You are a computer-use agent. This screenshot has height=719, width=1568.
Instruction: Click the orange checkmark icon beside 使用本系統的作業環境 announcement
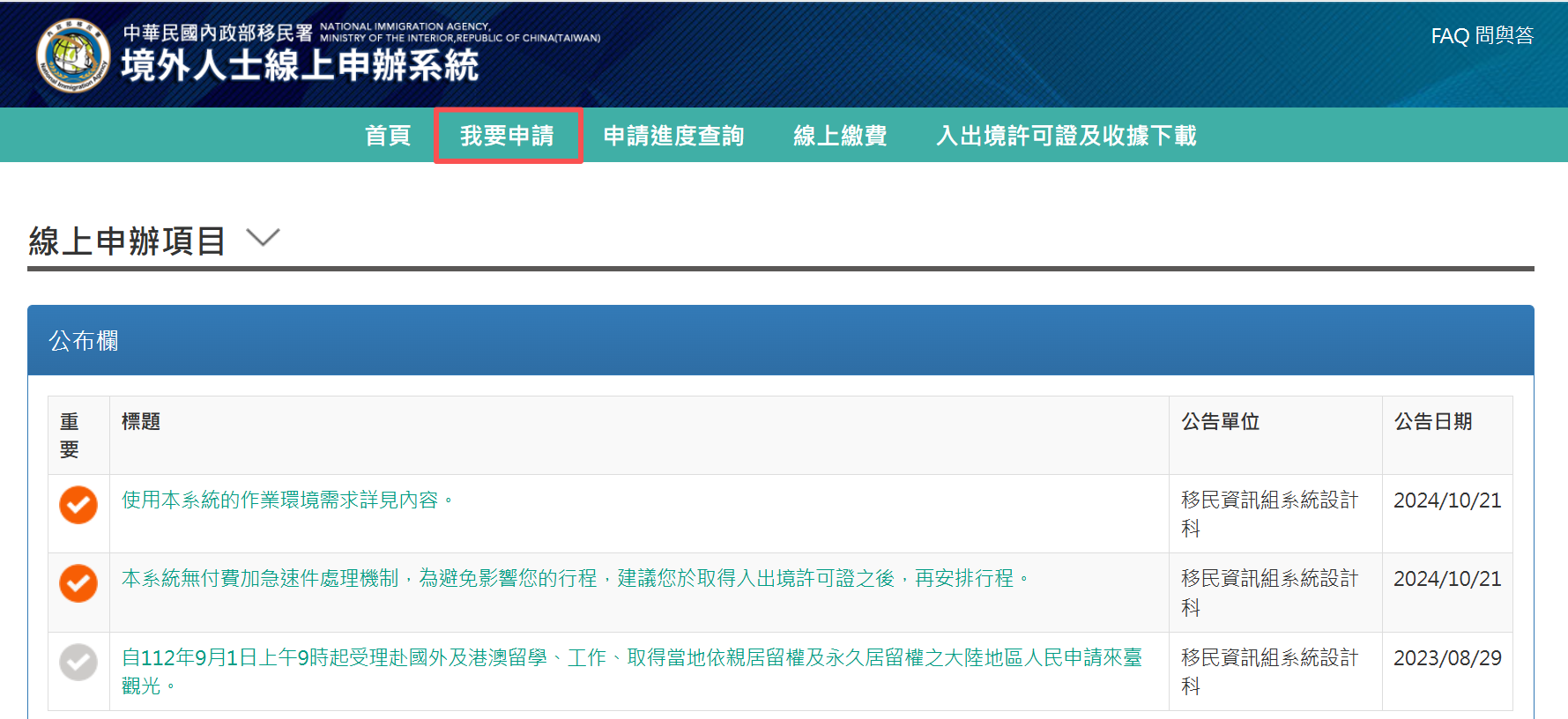[x=78, y=505]
